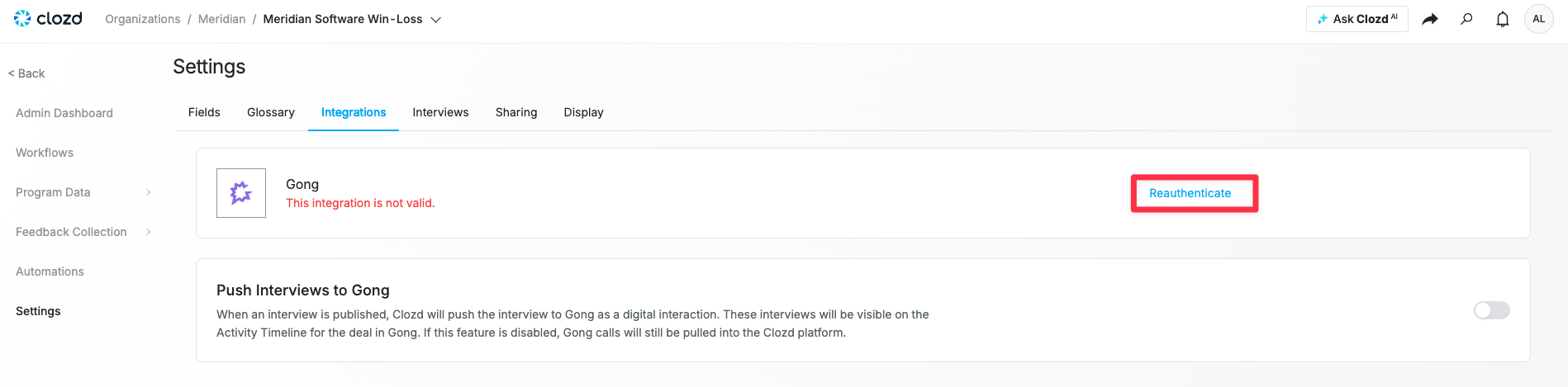Click Reauthenticate for Gong integration
Image resolution: width=1568 pixels, height=387 pixels.
[x=1190, y=193]
